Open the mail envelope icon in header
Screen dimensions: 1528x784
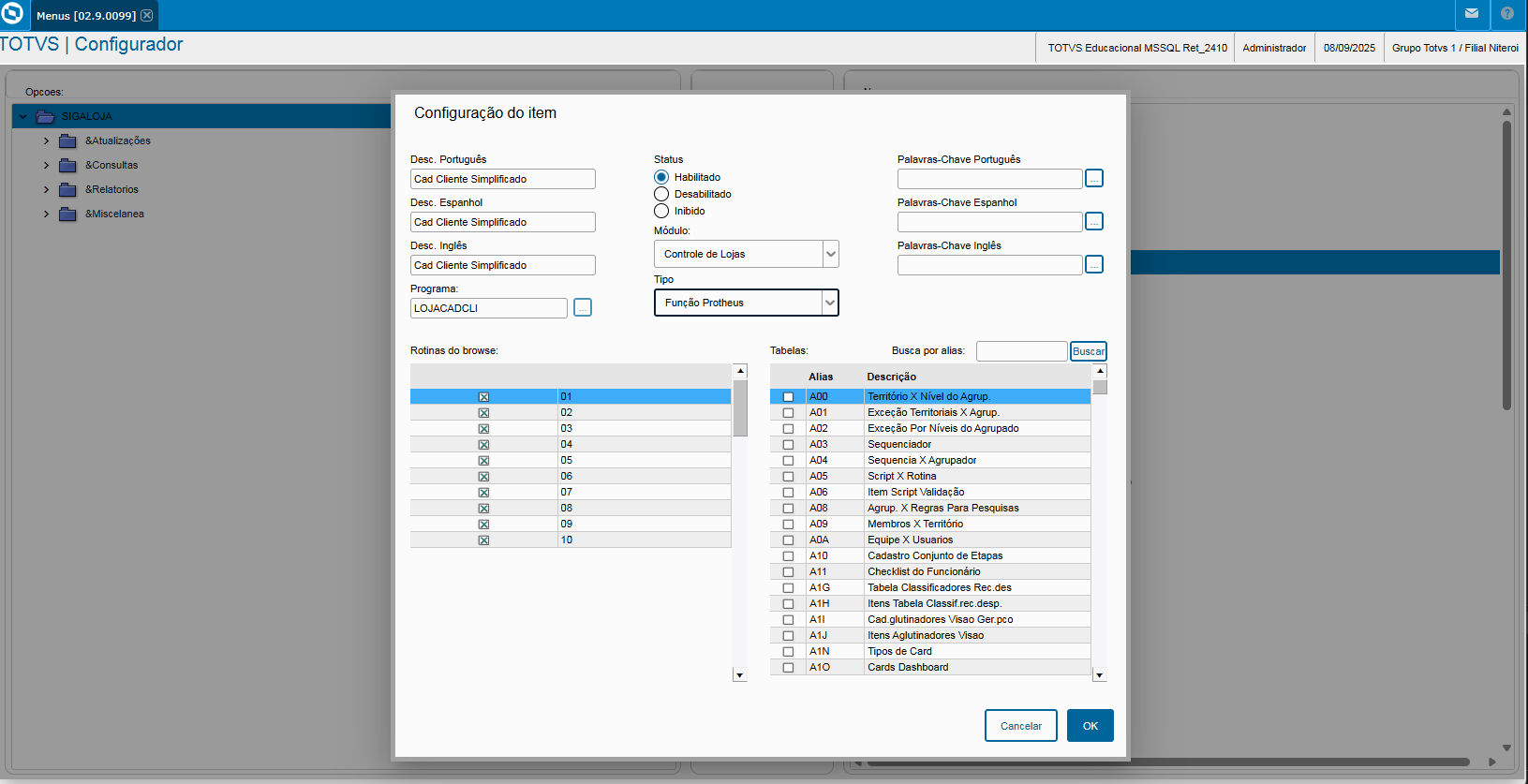[1472, 14]
